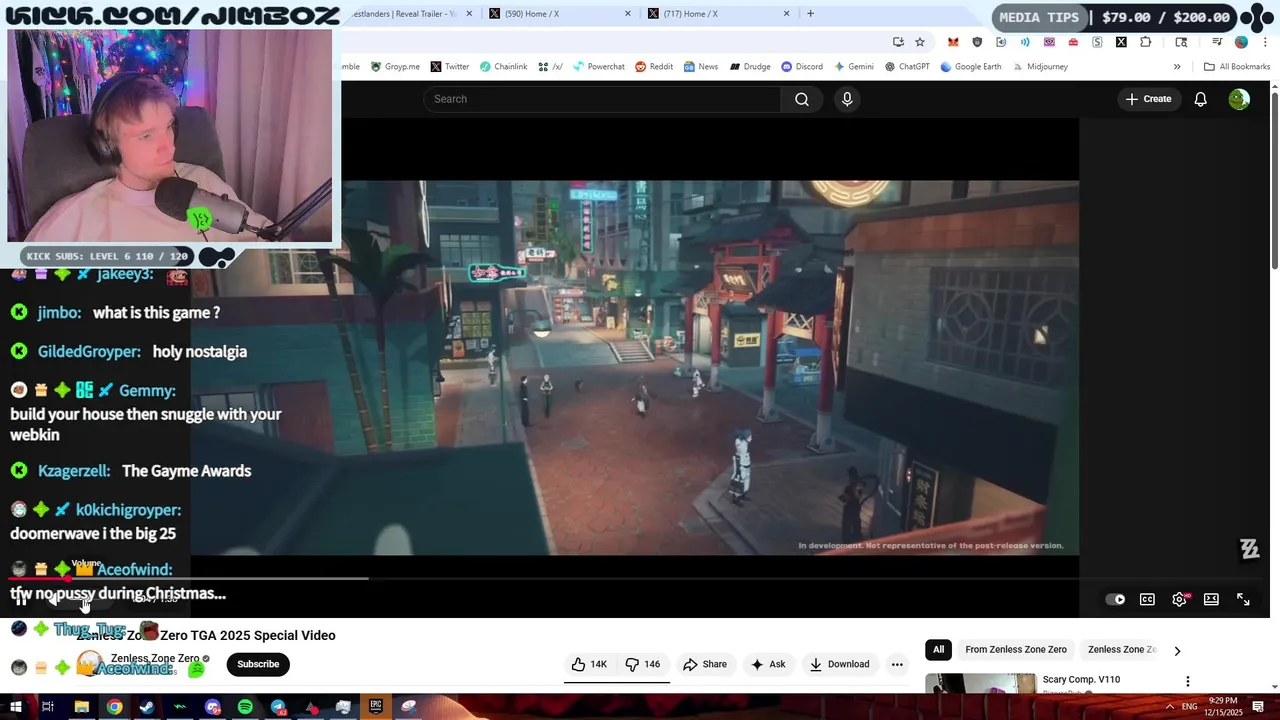Open Task View on the taskbar
The image size is (1280, 720).
(47, 707)
